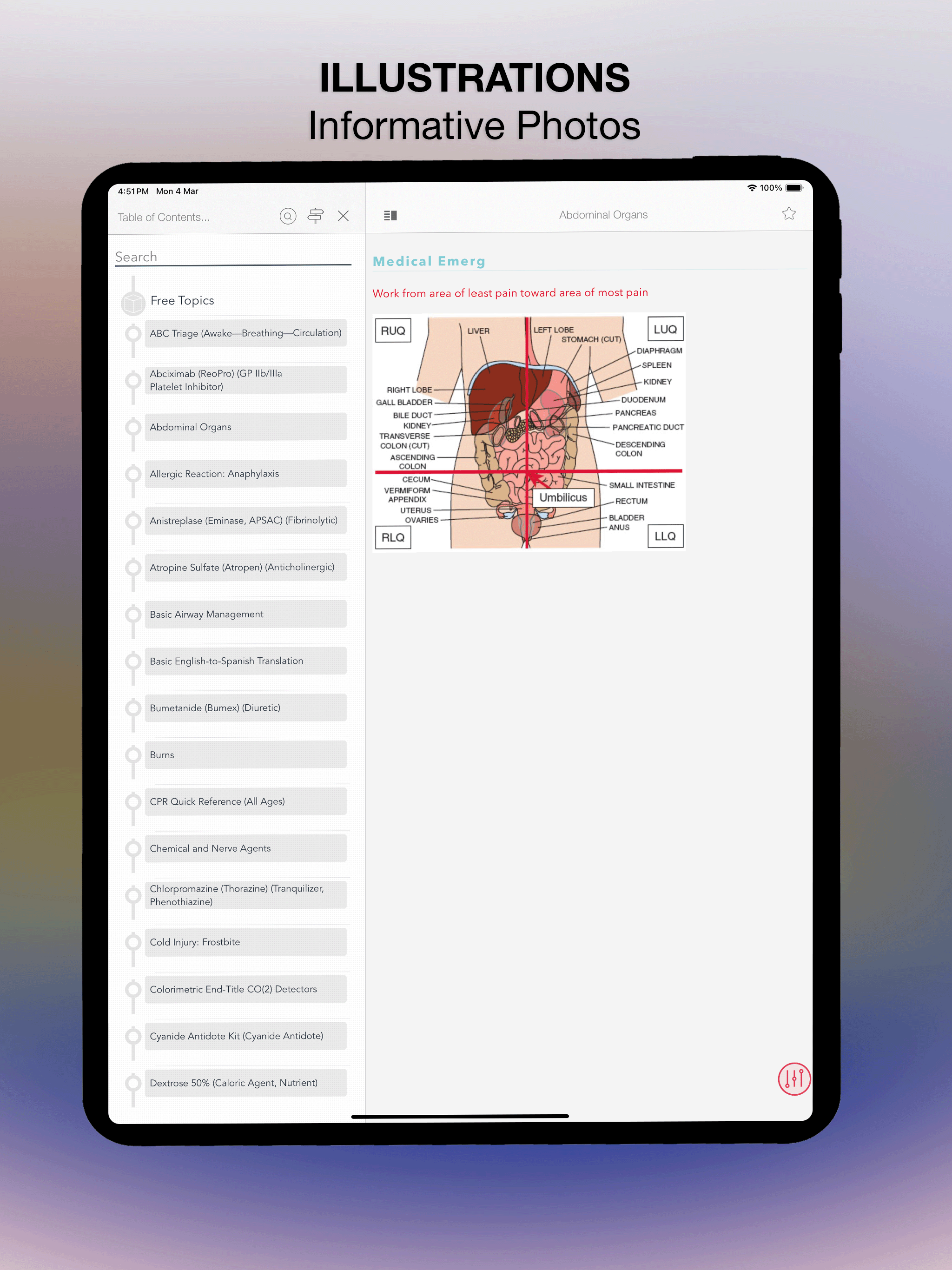Tap the timeline node beside Cold Injury: Frostbite
This screenshot has width=952, height=1270.
[133, 942]
